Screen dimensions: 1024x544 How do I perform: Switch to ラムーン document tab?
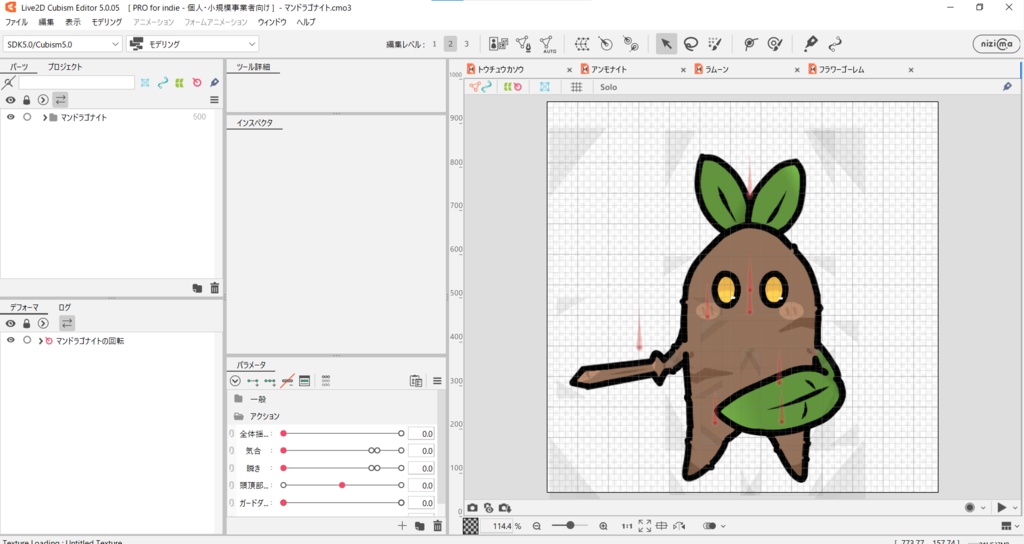pyautogui.click(x=716, y=69)
